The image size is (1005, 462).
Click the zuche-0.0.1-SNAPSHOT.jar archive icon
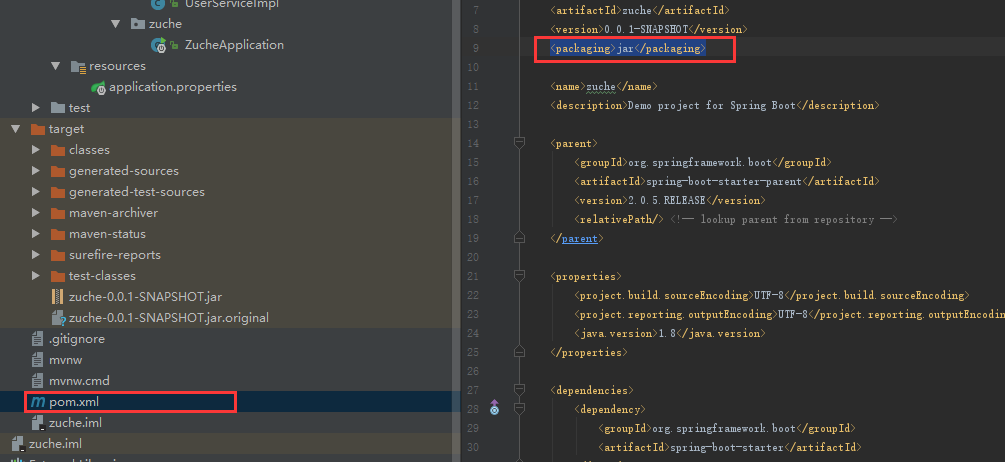pos(58,297)
